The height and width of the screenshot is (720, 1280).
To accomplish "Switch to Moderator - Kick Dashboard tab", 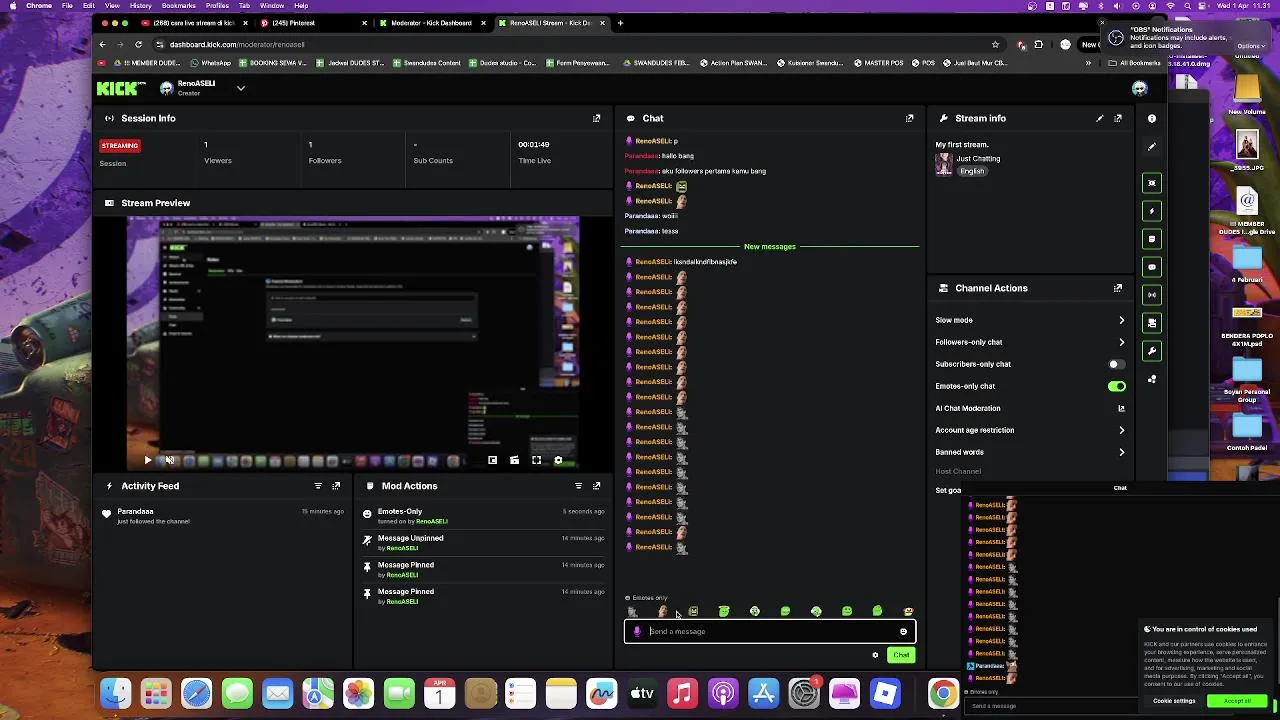I will 431,22.
